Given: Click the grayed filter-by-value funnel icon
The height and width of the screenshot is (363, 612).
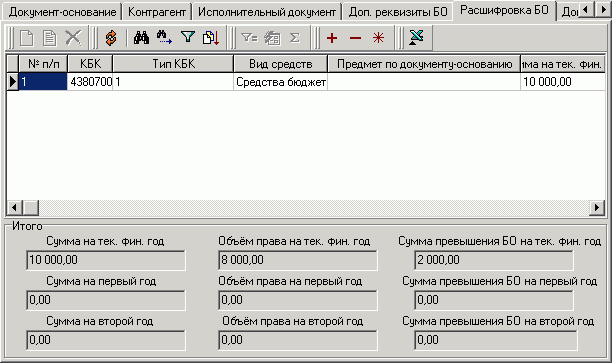Looking at the screenshot, I should (x=249, y=38).
